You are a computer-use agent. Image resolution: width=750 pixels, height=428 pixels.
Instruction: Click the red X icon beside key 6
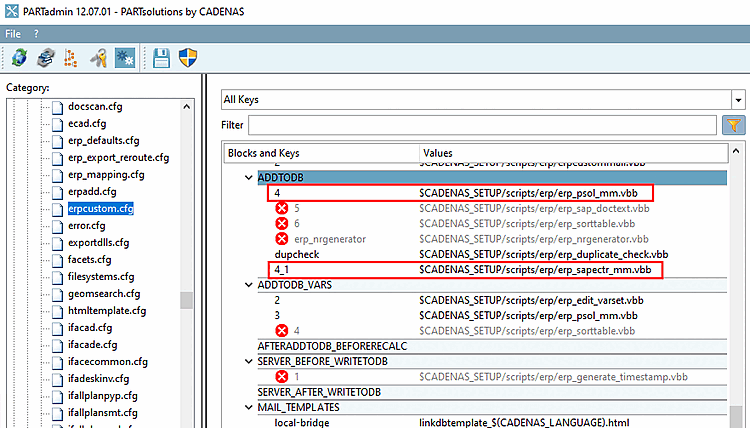[x=282, y=223]
